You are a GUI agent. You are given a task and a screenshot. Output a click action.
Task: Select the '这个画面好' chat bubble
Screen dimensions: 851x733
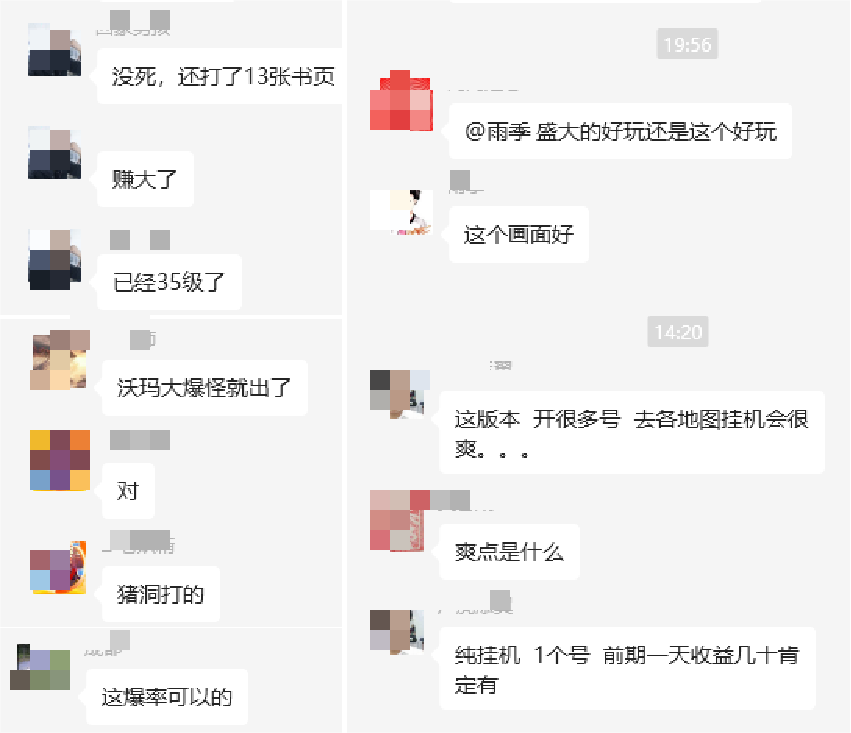coord(519,234)
